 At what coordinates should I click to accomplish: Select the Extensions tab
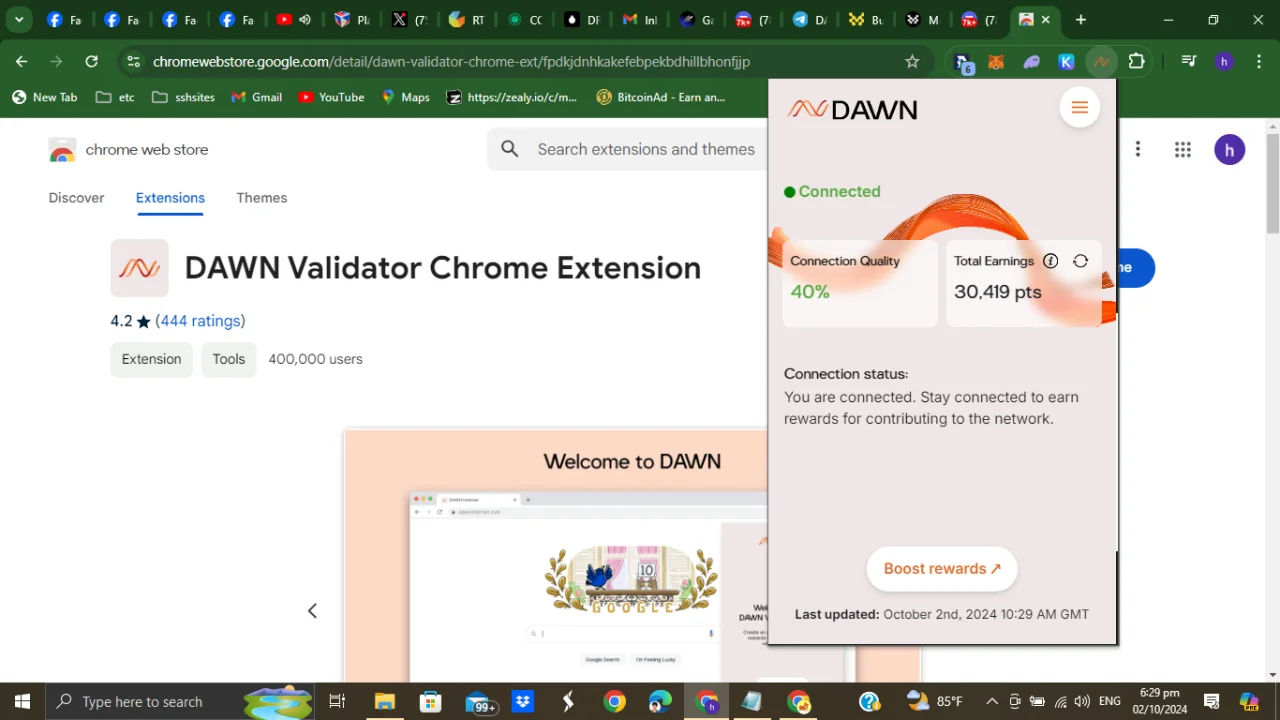point(170,198)
